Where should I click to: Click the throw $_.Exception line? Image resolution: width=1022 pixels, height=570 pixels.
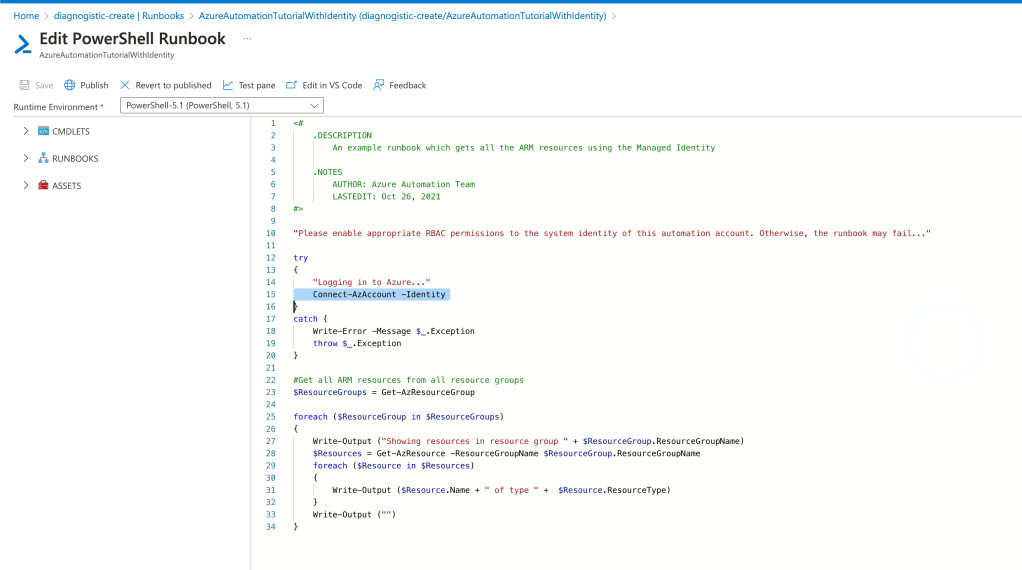click(357, 343)
